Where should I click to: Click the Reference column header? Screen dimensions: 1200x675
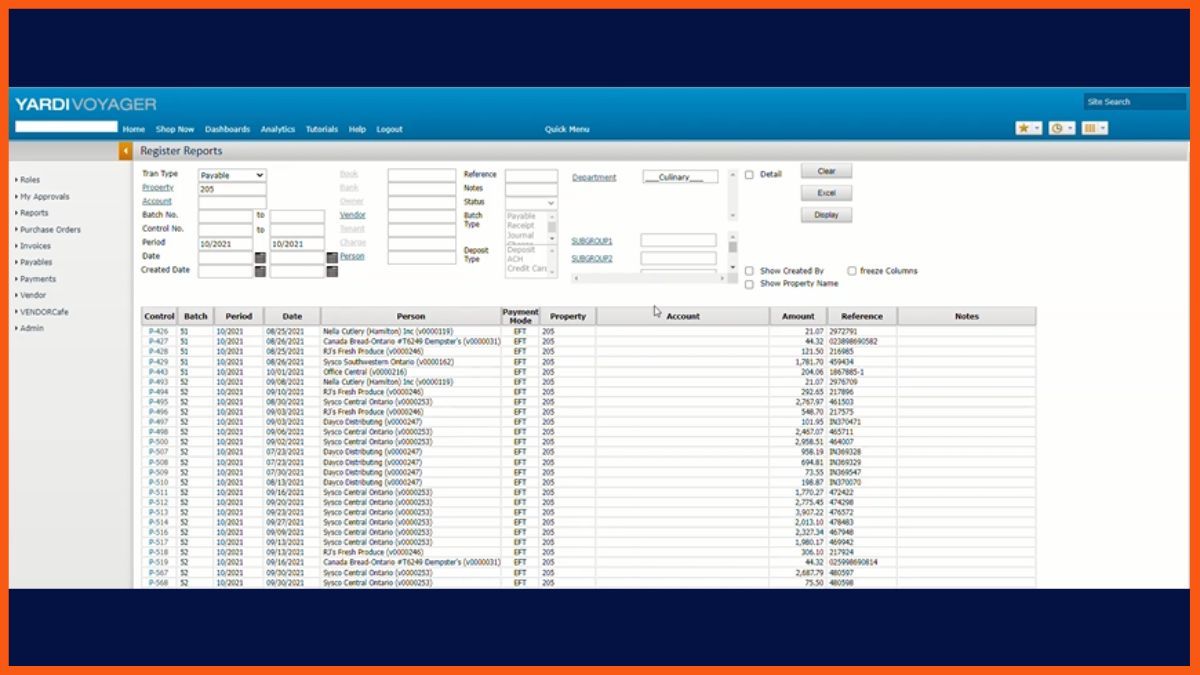pyautogui.click(x=862, y=316)
